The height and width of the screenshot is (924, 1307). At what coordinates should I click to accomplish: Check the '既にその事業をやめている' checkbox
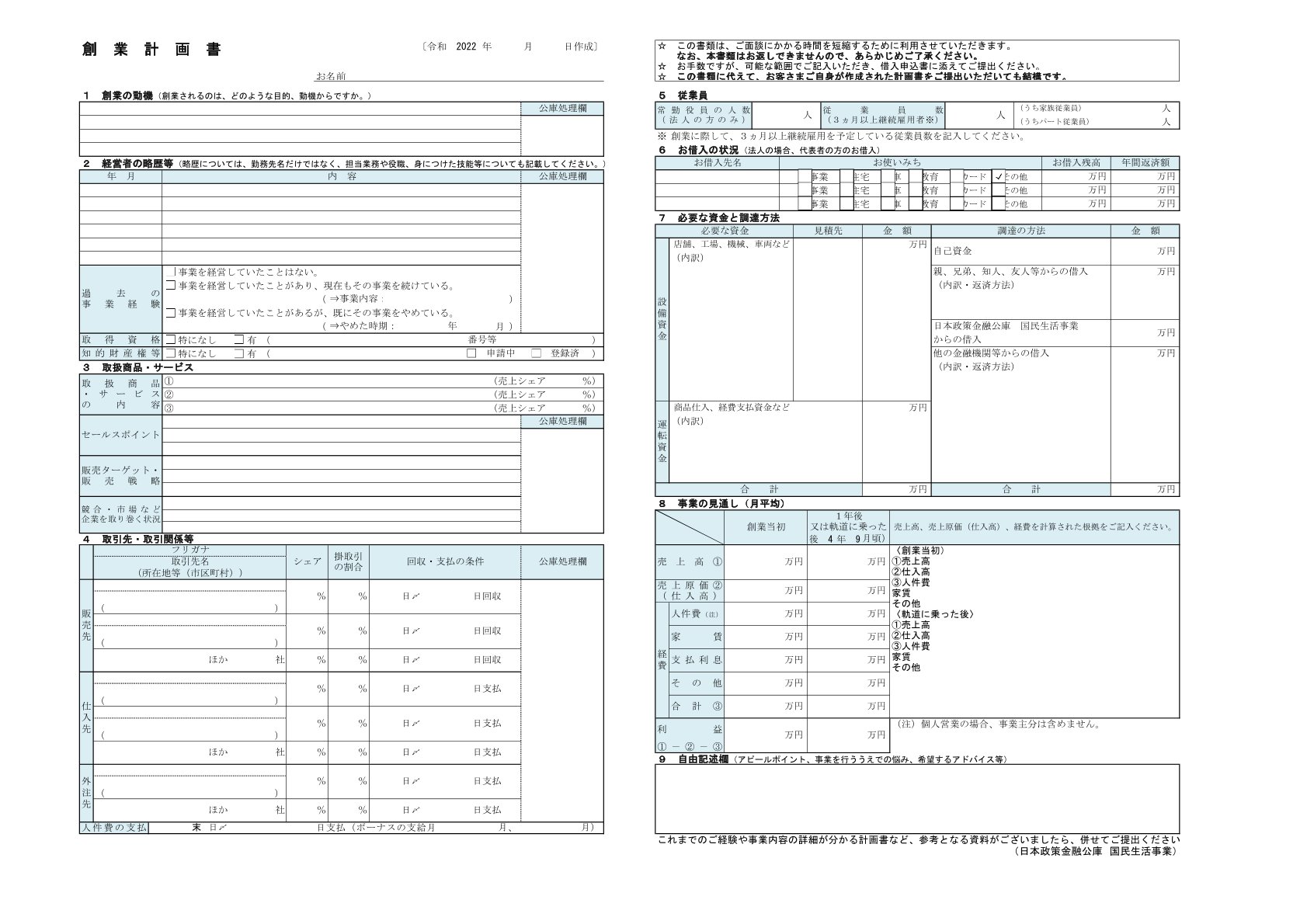click(x=170, y=313)
